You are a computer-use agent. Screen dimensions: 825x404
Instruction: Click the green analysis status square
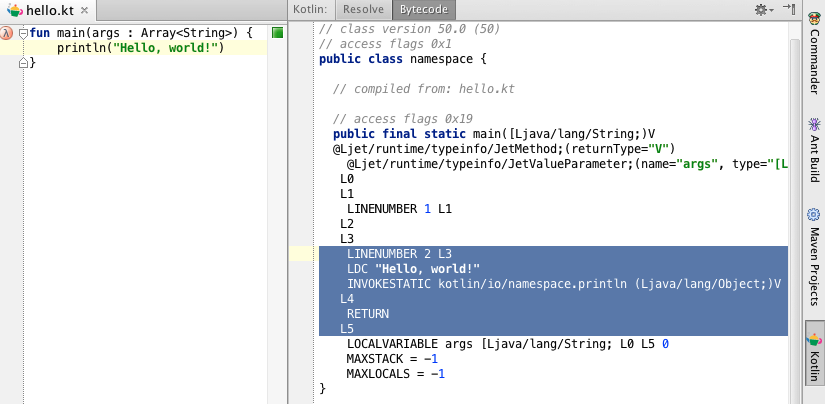pos(277,33)
